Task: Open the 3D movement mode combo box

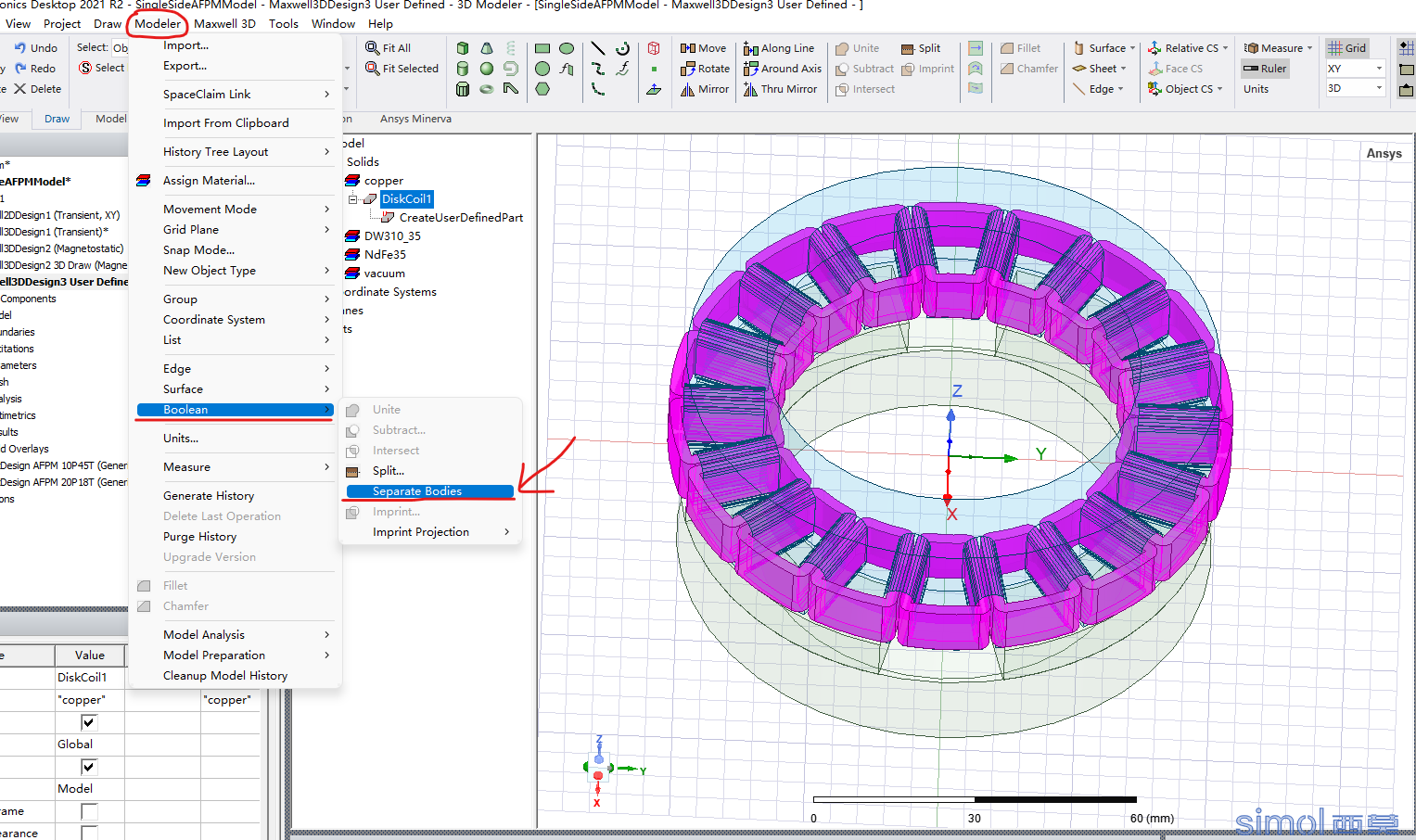Action: [x=1355, y=89]
